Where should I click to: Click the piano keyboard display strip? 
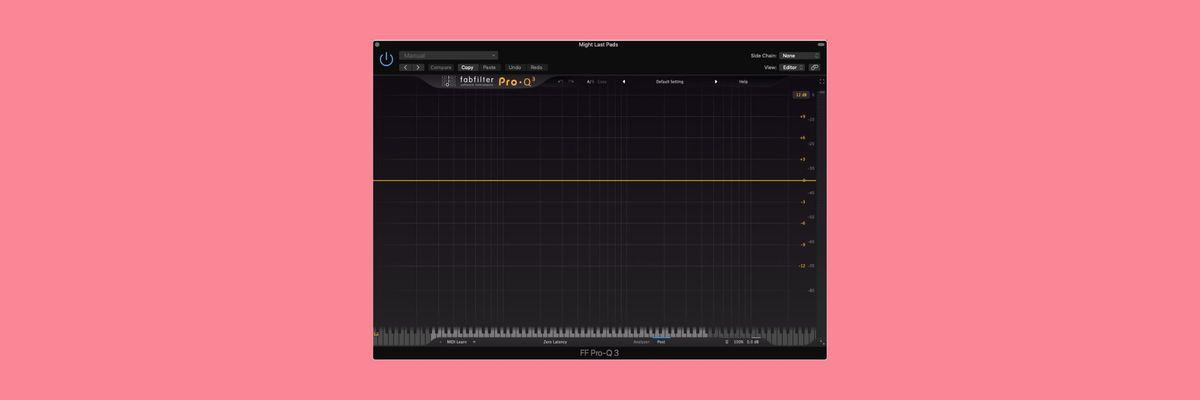pyautogui.click(x=595, y=332)
